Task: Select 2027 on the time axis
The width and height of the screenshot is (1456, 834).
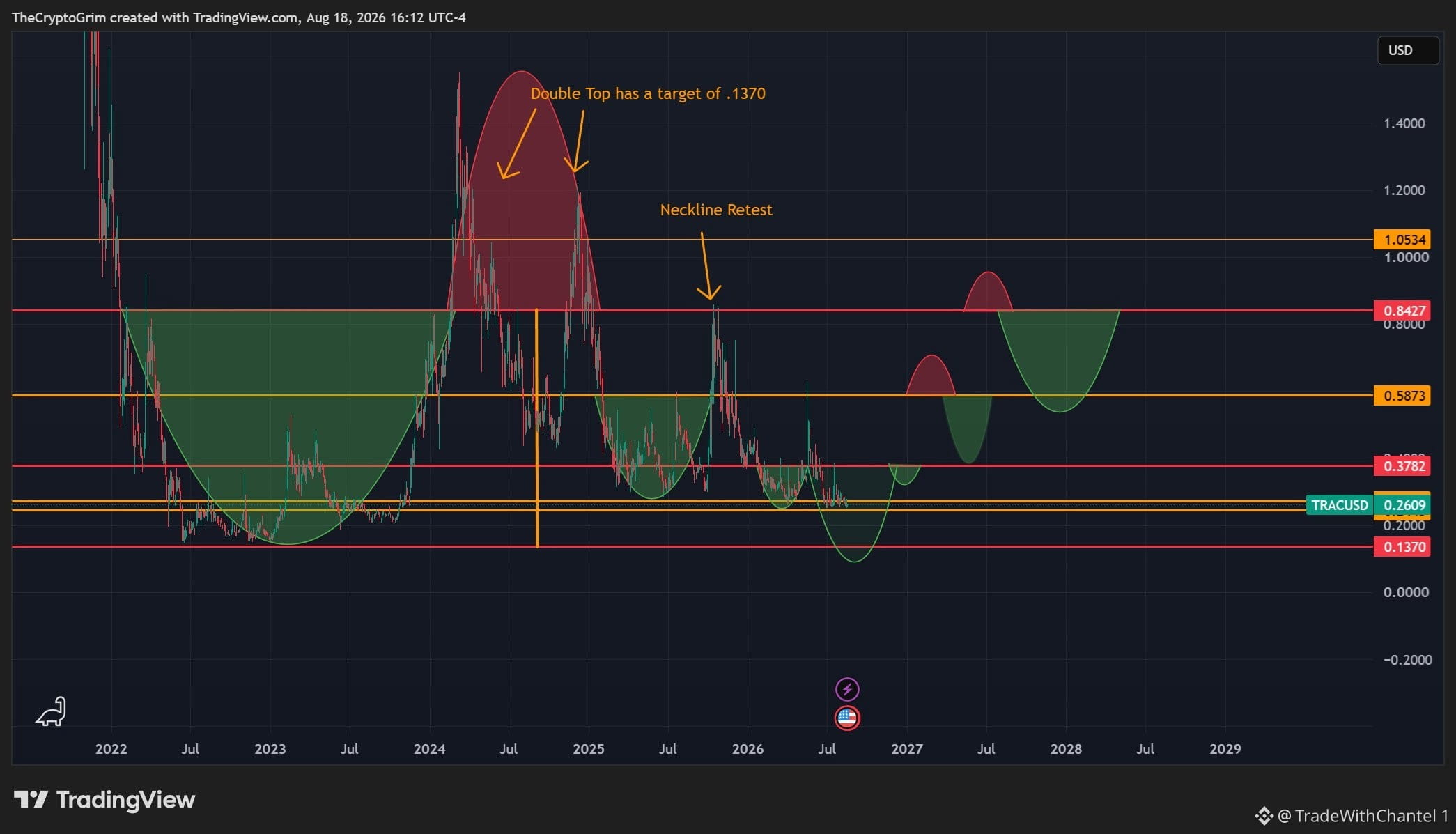Action: pos(907,749)
